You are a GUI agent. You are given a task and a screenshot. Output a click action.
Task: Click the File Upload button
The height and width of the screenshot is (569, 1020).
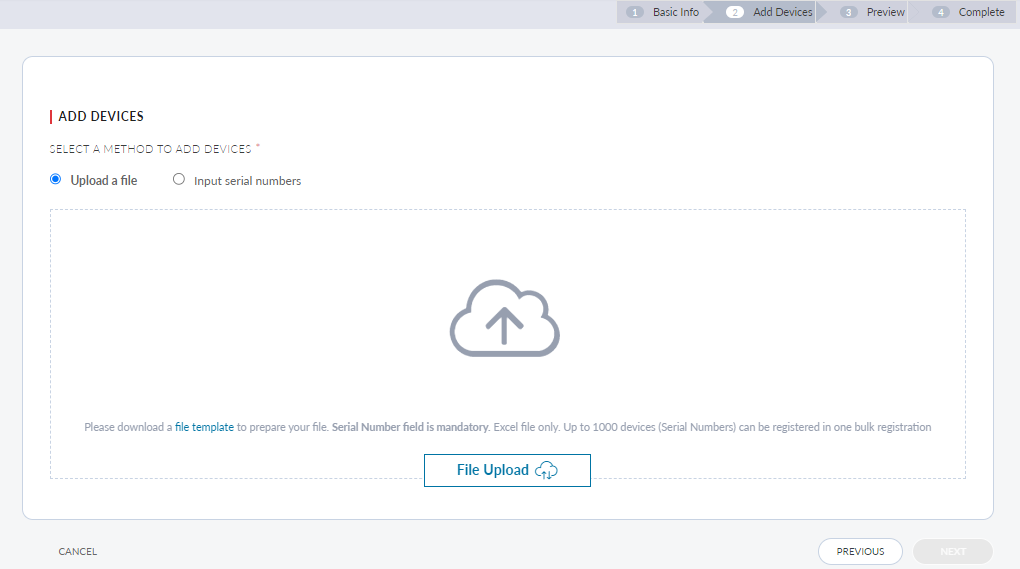(x=507, y=470)
